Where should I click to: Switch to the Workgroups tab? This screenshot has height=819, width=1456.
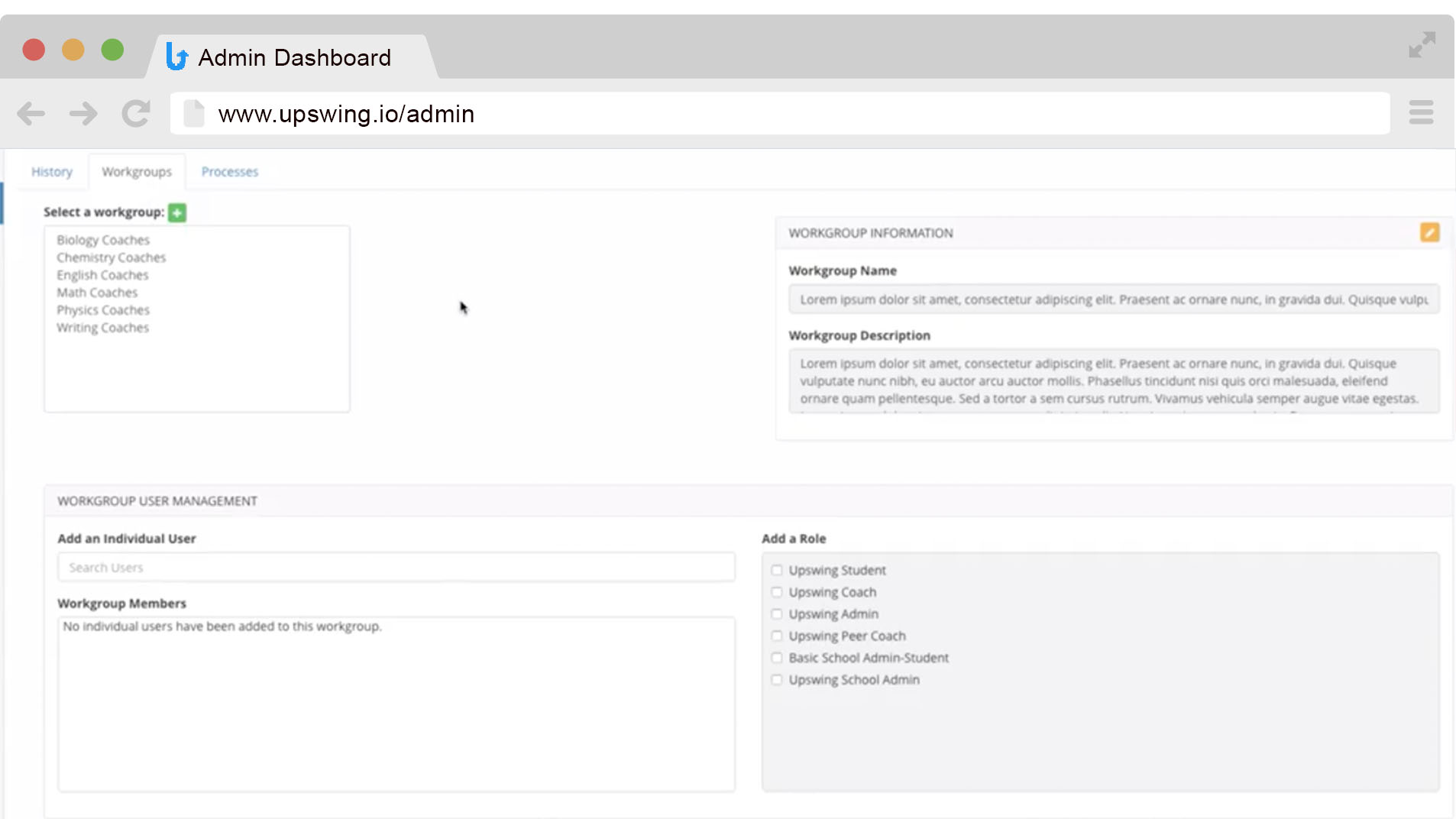[x=137, y=172]
